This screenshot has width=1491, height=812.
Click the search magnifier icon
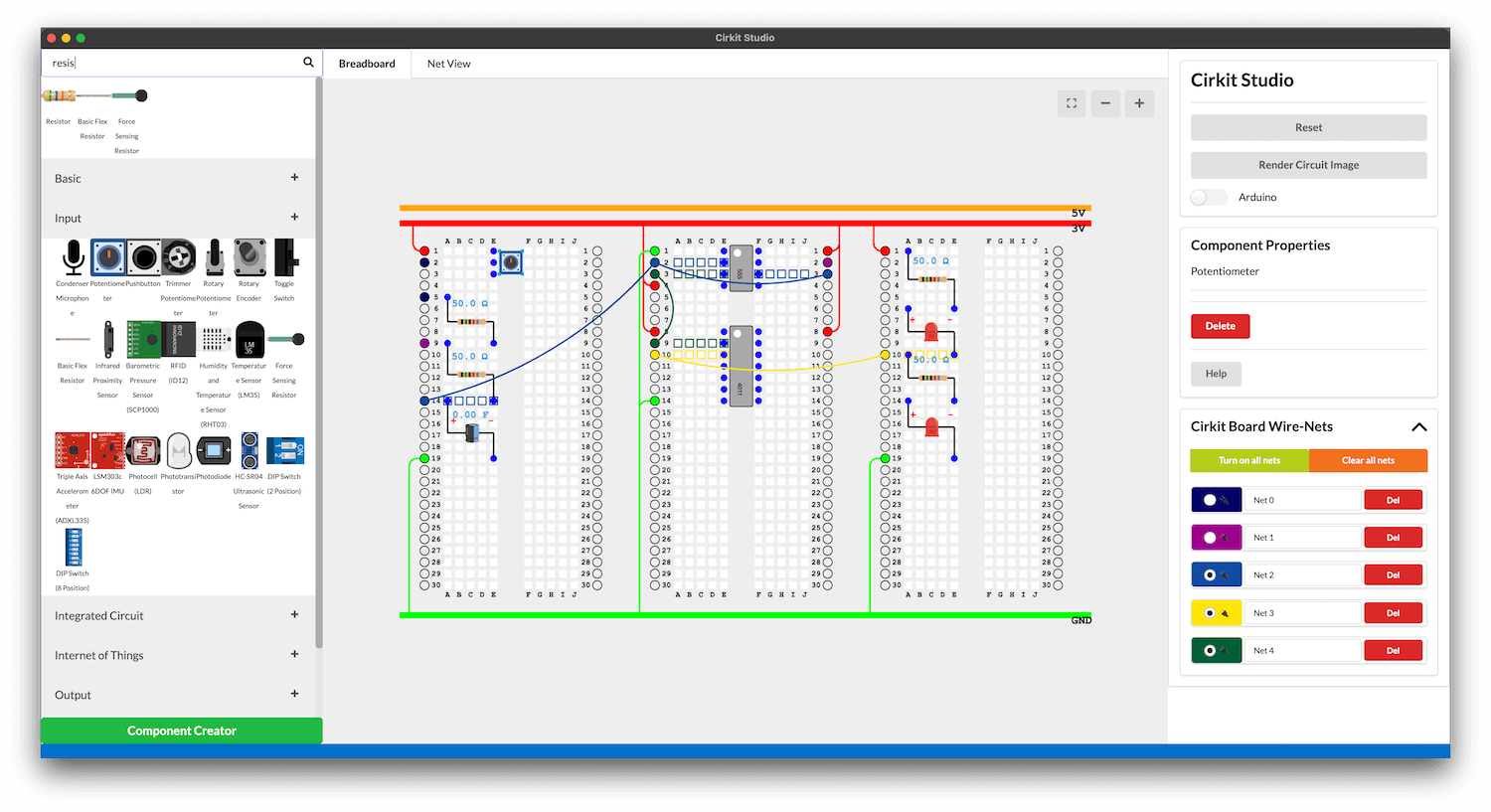pyautogui.click(x=308, y=62)
